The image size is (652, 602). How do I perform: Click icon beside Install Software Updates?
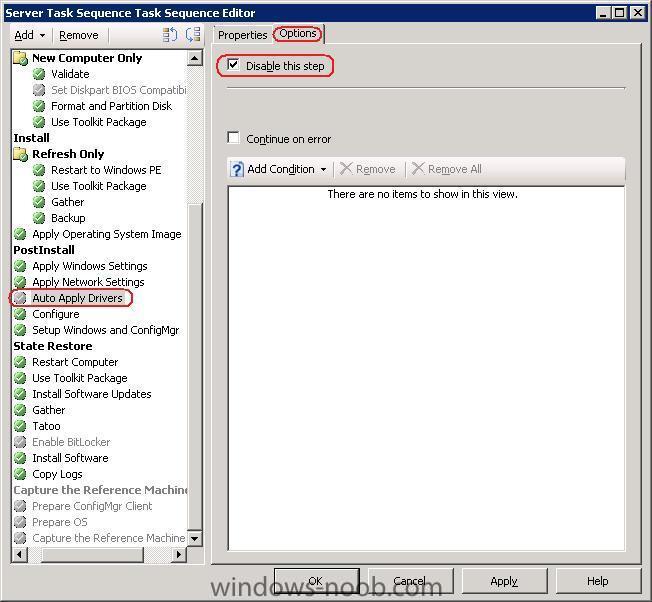[x=20, y=395]
